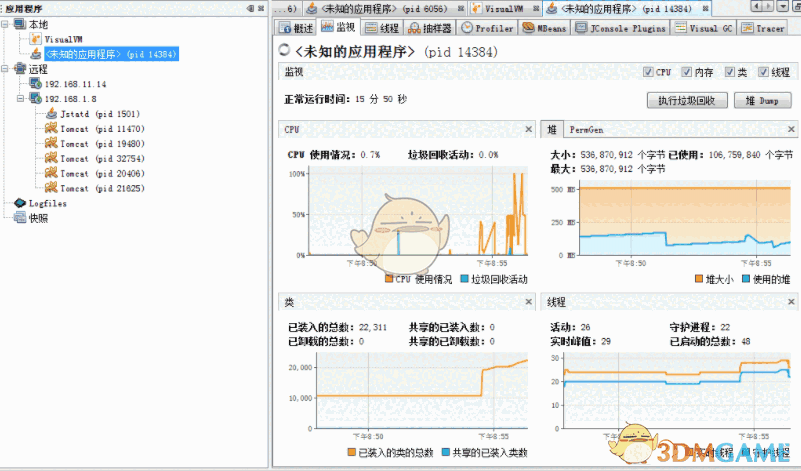Close the CPU chart panel

529,129
